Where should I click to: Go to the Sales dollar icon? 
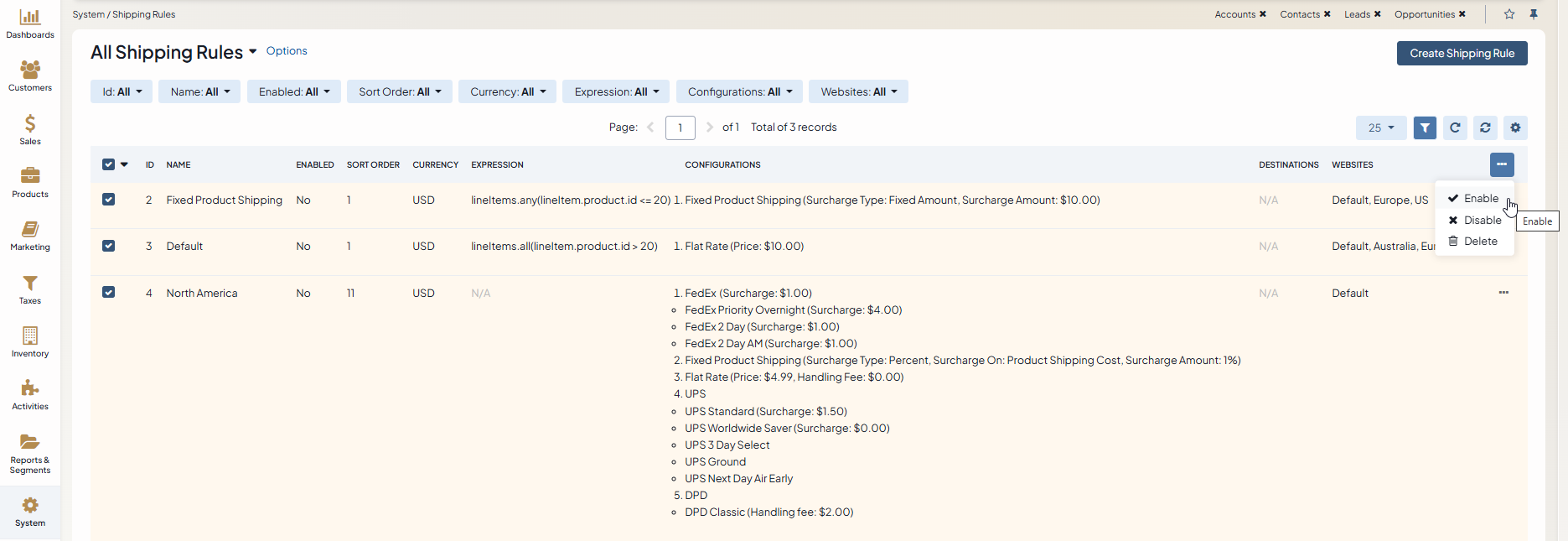(x=30, y=129)
